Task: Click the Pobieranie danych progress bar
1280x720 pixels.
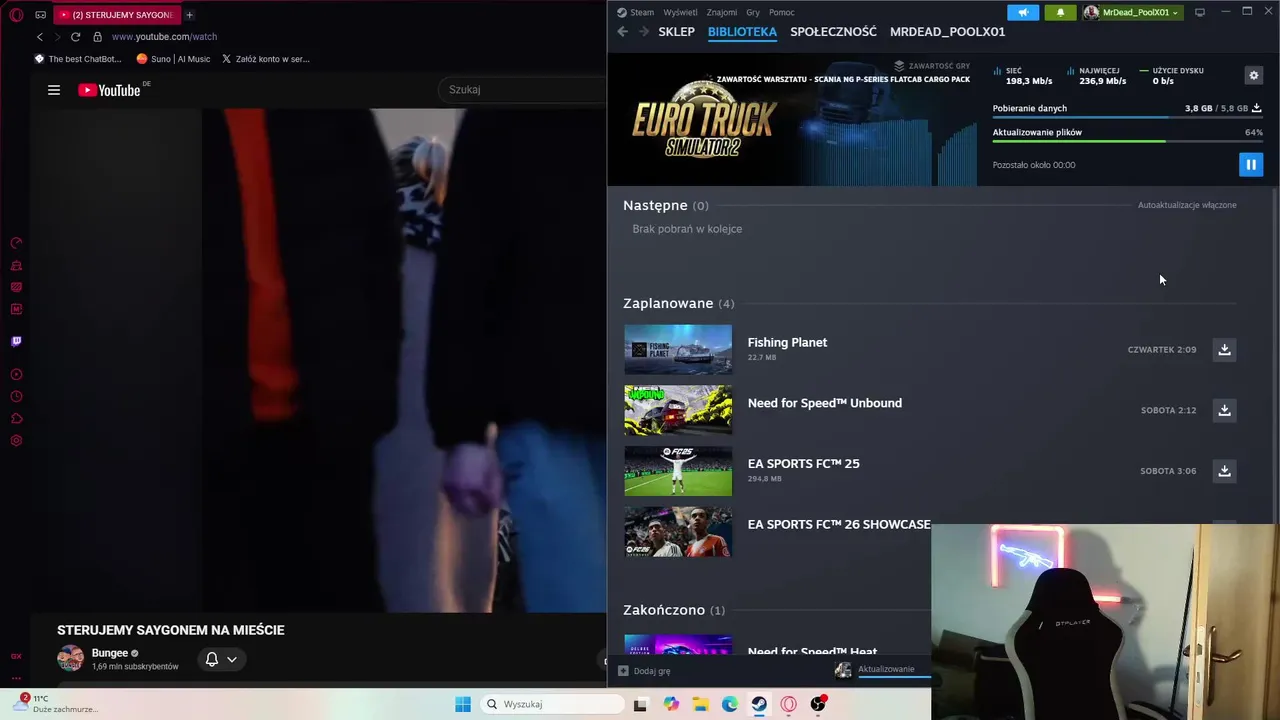Action: pyautogui.click(x=1127, y=117)
